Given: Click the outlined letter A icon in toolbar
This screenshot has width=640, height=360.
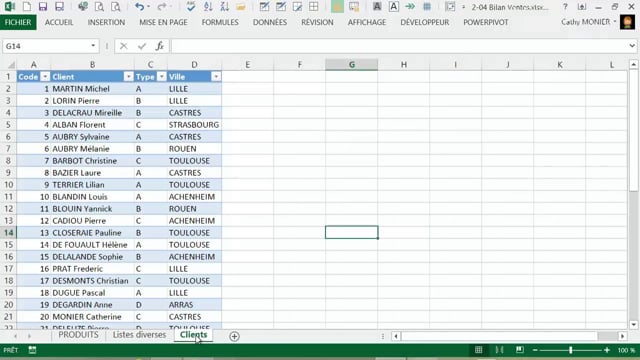Looking at the screenshot, I should click(x=393, y=7).
